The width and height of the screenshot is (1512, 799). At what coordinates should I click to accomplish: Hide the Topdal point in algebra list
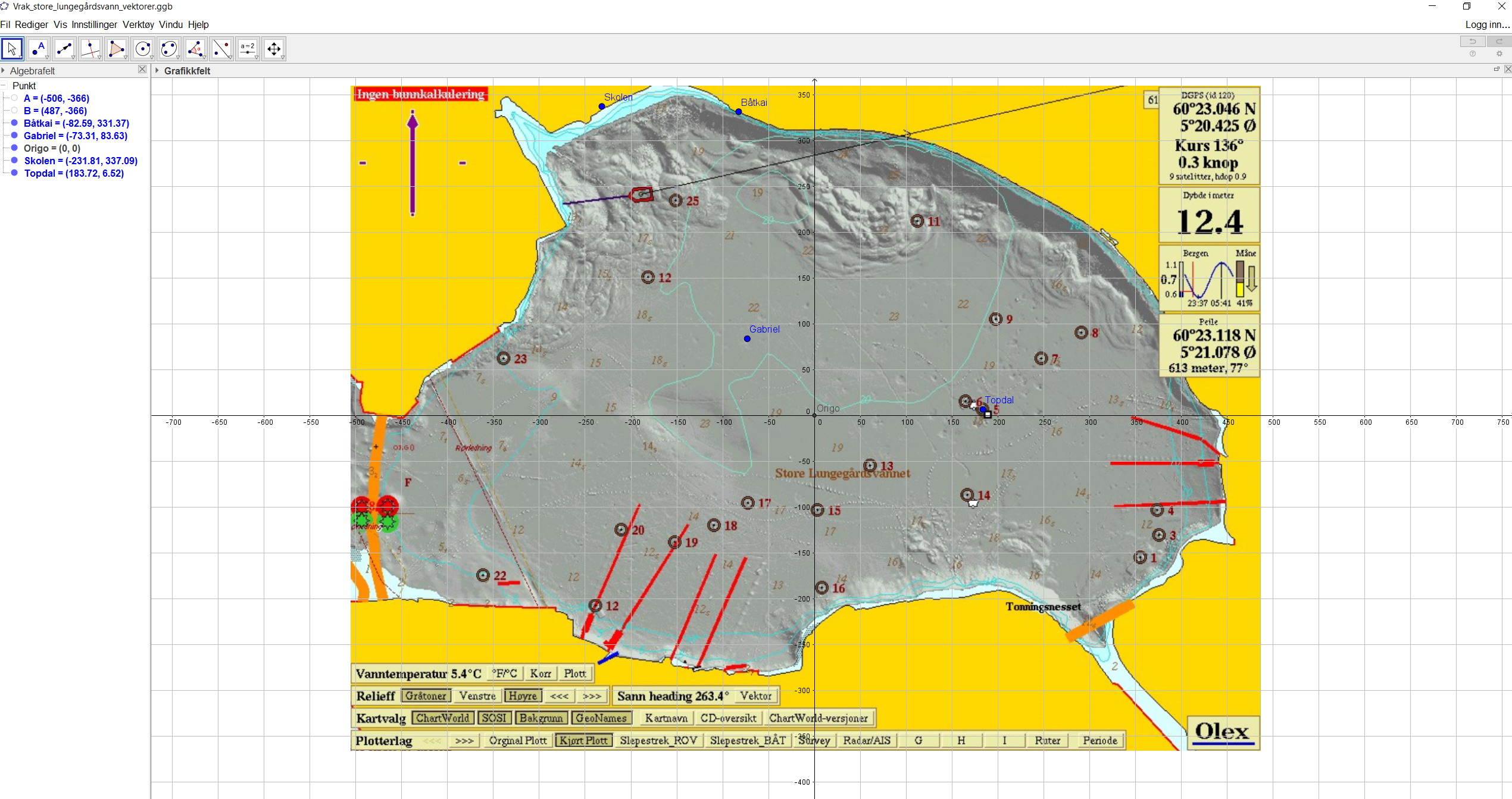pyautogui.click(x=14, y=173)
